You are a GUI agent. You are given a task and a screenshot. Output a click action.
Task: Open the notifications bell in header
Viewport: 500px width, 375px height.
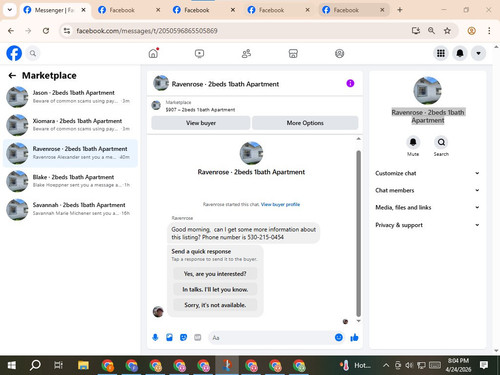(x=460, y=53)
